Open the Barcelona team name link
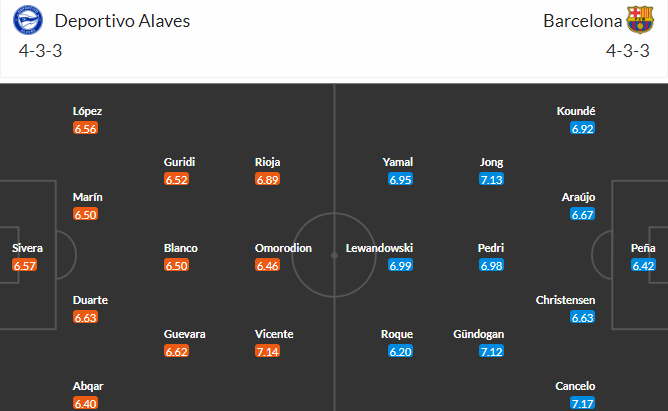 582,21
